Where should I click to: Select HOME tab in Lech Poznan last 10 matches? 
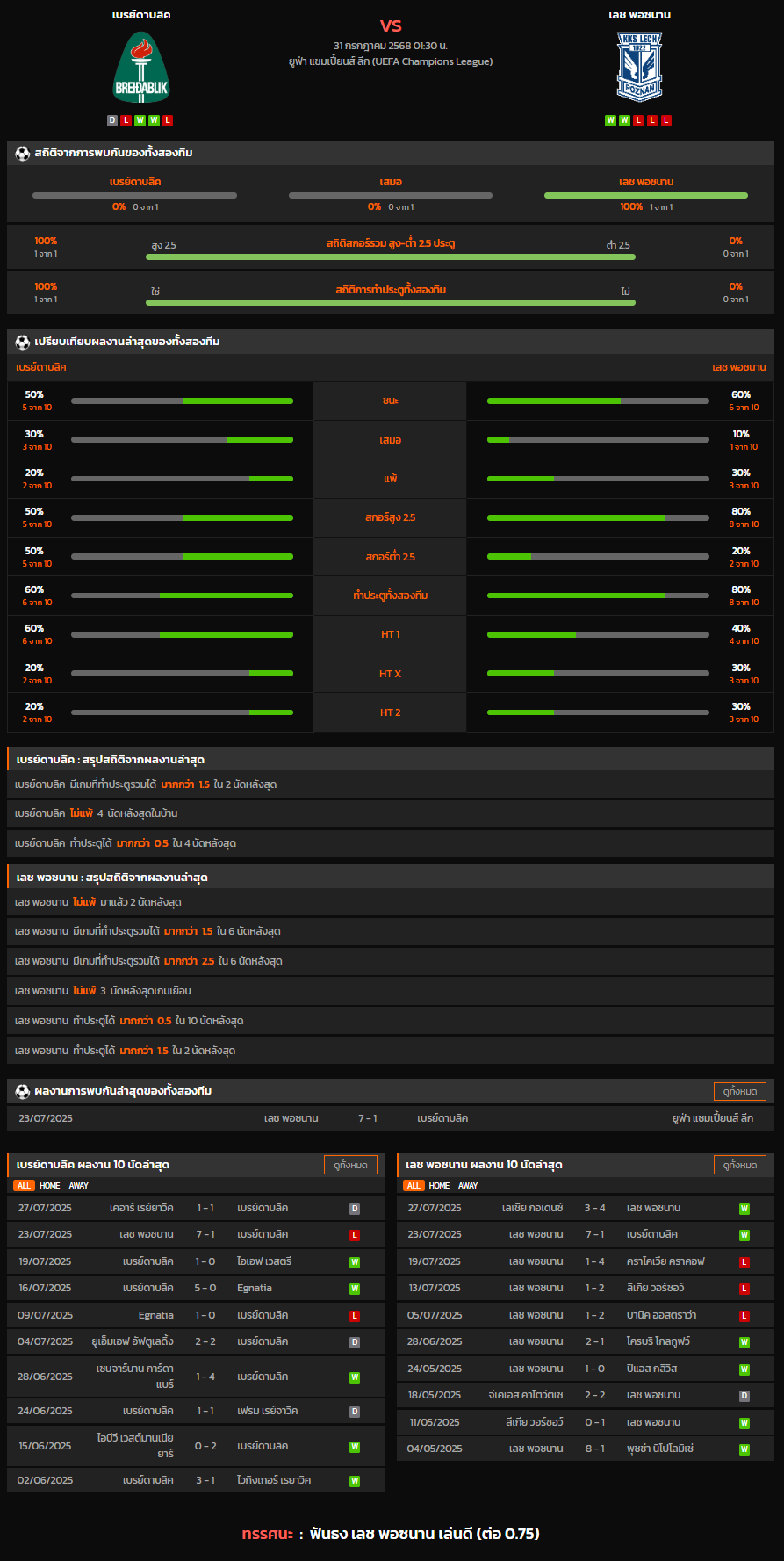click(x=440, y=1186)
